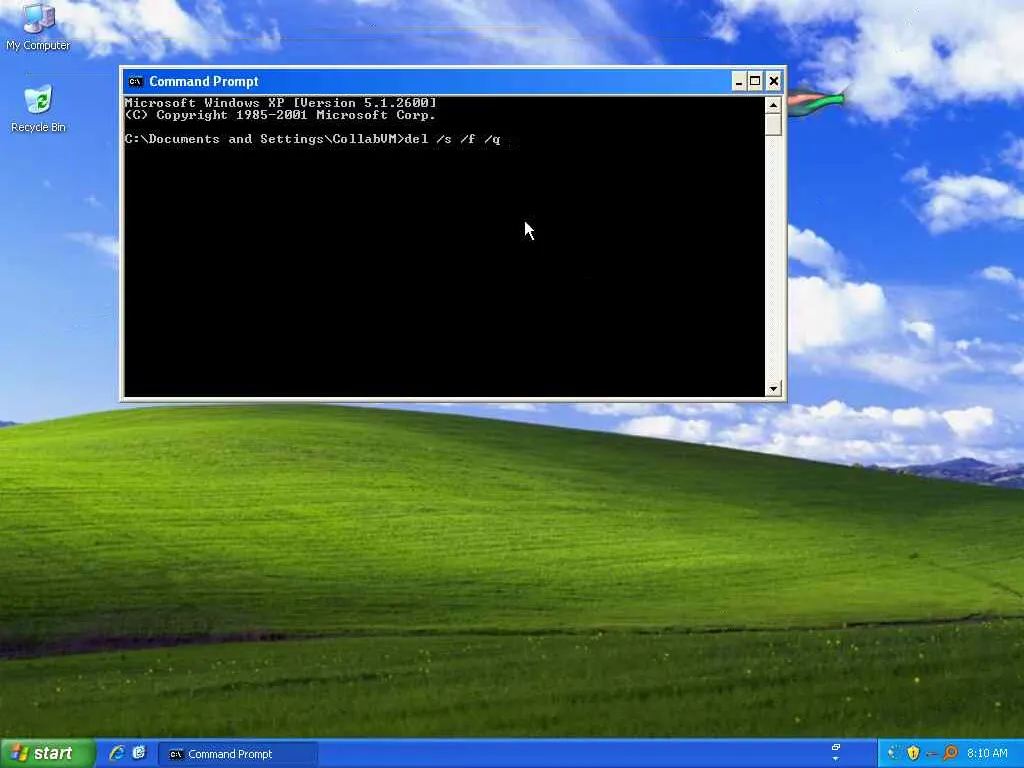Open the Start menu
1024x768 pixels.
pyautogui.click(x=47, y=753)
